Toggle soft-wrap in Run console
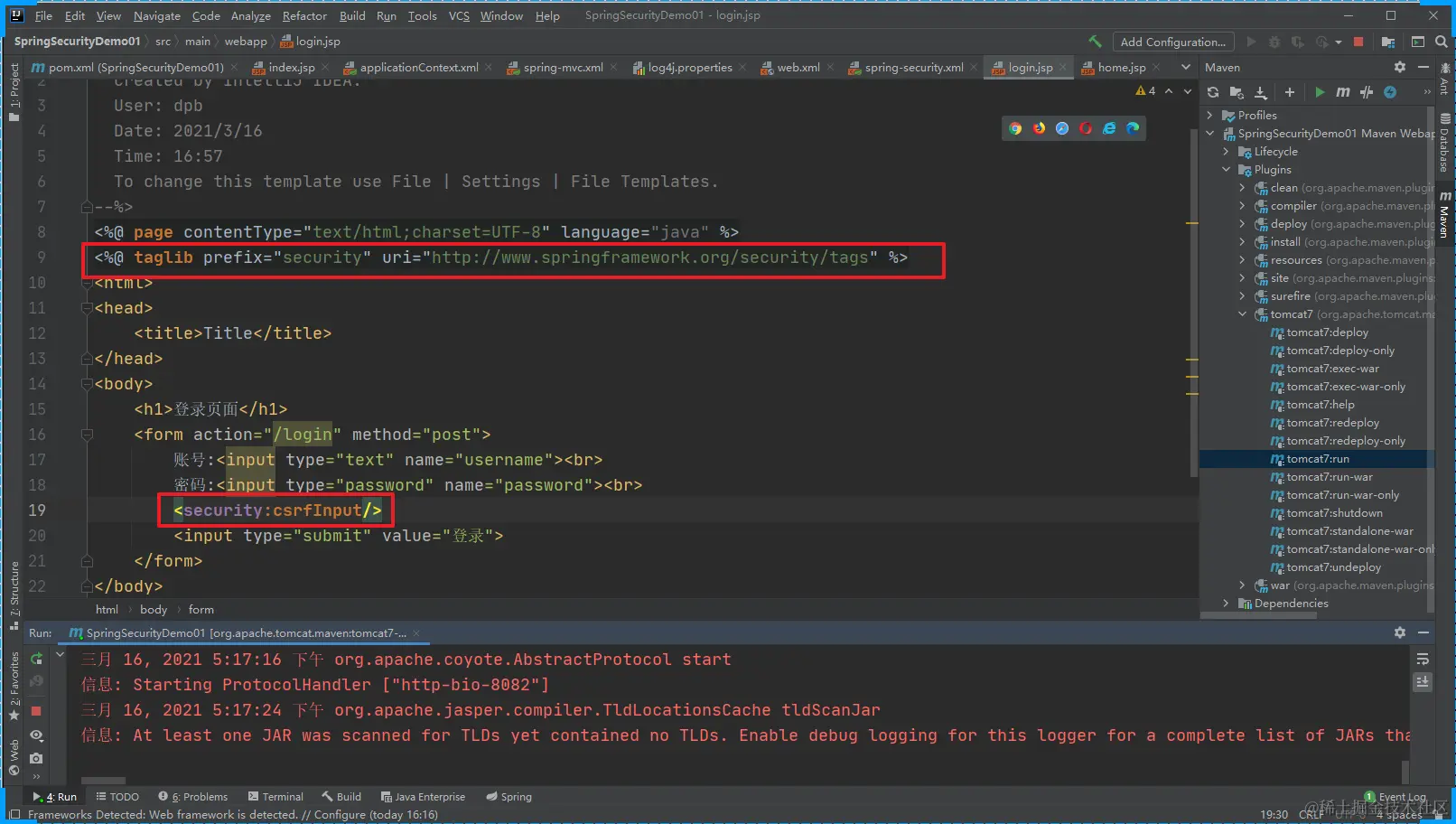The height and width of the screenshot is (824, 1456). click(1423, 659)
